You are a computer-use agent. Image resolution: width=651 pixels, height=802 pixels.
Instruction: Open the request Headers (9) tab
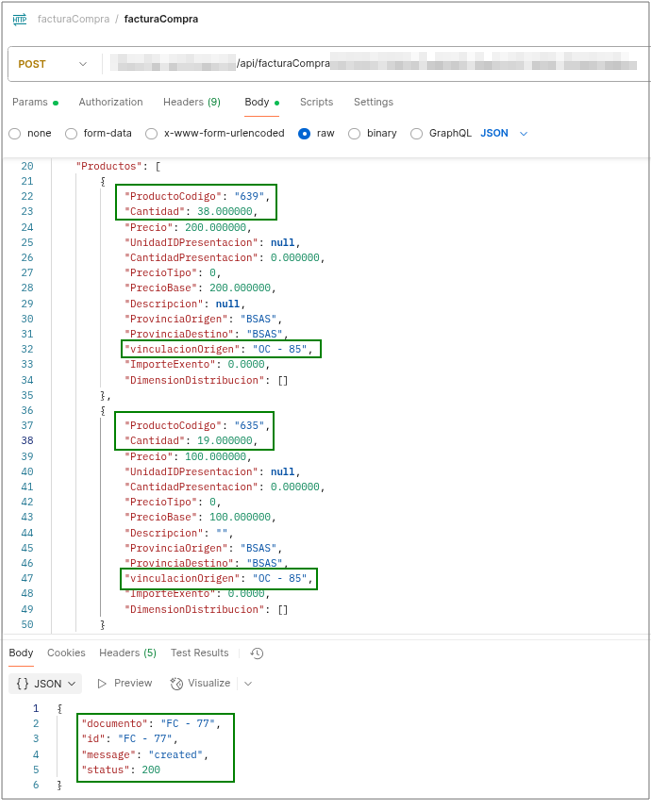click(191, 102)
